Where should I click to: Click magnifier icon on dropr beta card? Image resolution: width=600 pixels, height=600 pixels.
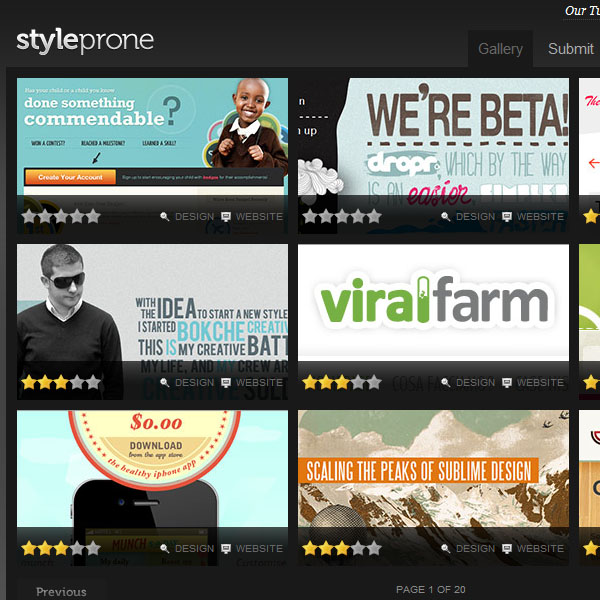[445, 217]
